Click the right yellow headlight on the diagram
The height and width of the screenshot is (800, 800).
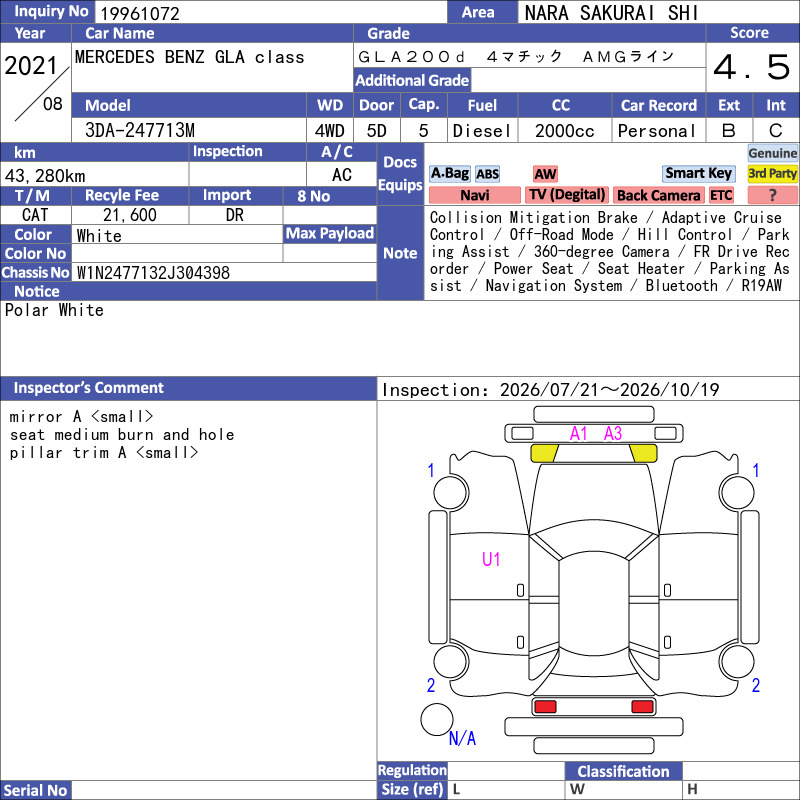pyautogui.click(x=643, y=453)
